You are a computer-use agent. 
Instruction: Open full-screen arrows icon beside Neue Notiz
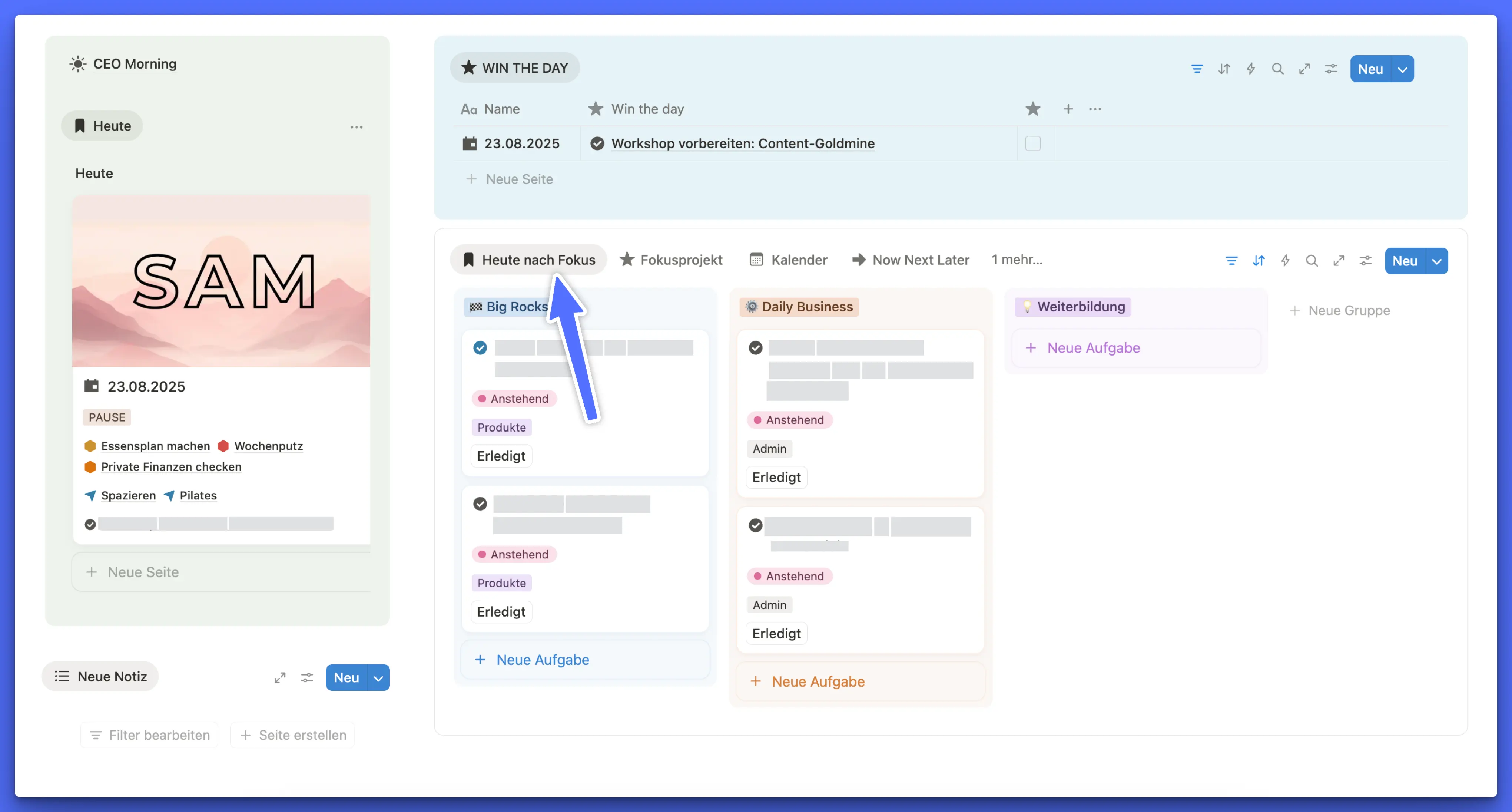(x=280, y=677)
